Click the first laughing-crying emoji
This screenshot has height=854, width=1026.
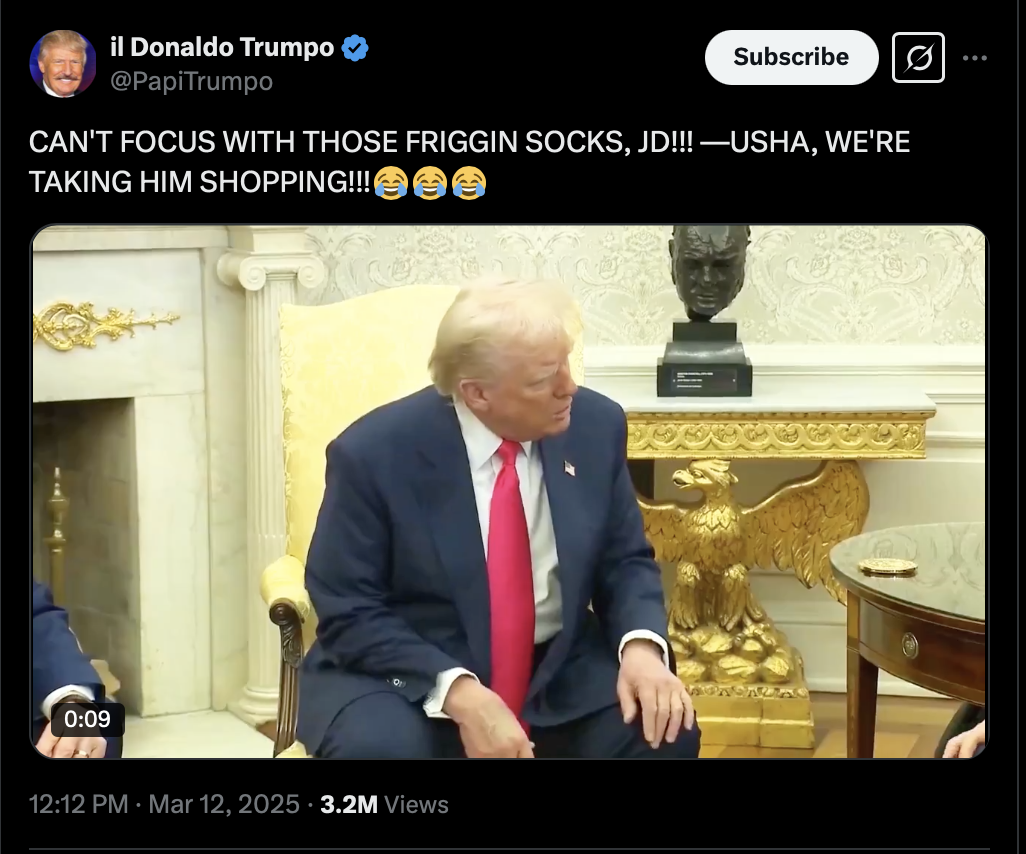pos(391,182)
